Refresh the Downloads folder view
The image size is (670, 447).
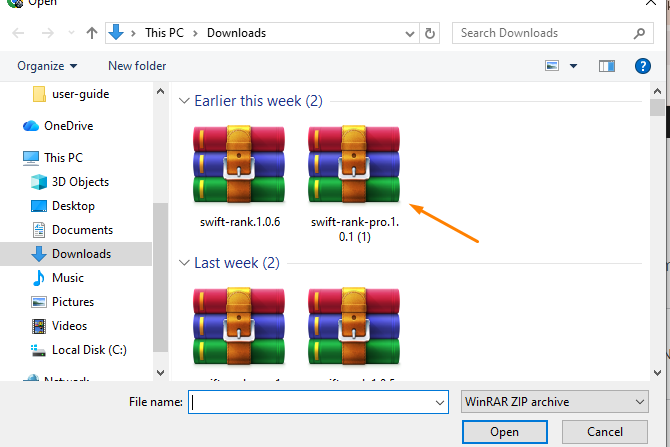click(x=430, y=33)
